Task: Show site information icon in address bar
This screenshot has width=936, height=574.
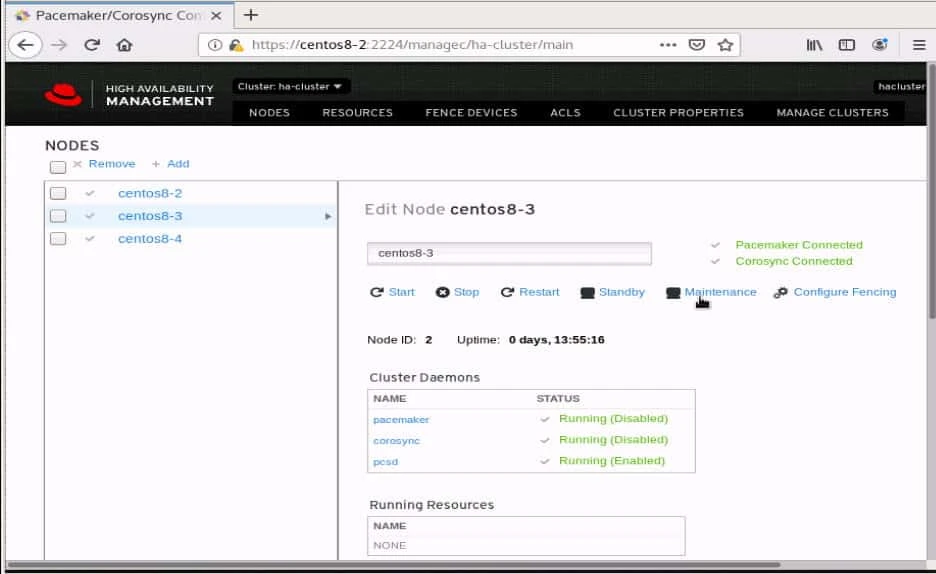Action: (215, 45)
